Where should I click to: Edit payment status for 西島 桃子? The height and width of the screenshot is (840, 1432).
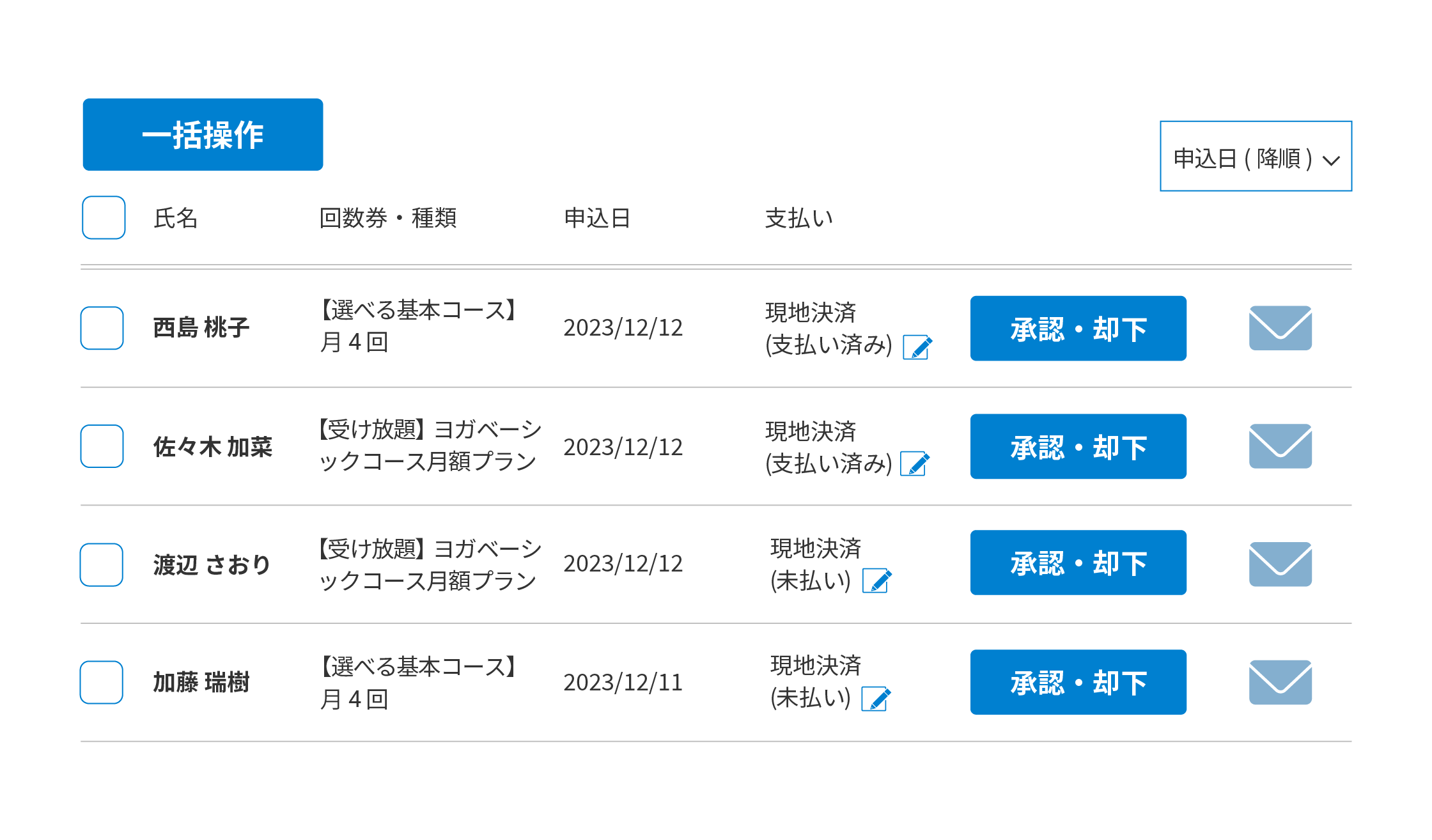917,347
